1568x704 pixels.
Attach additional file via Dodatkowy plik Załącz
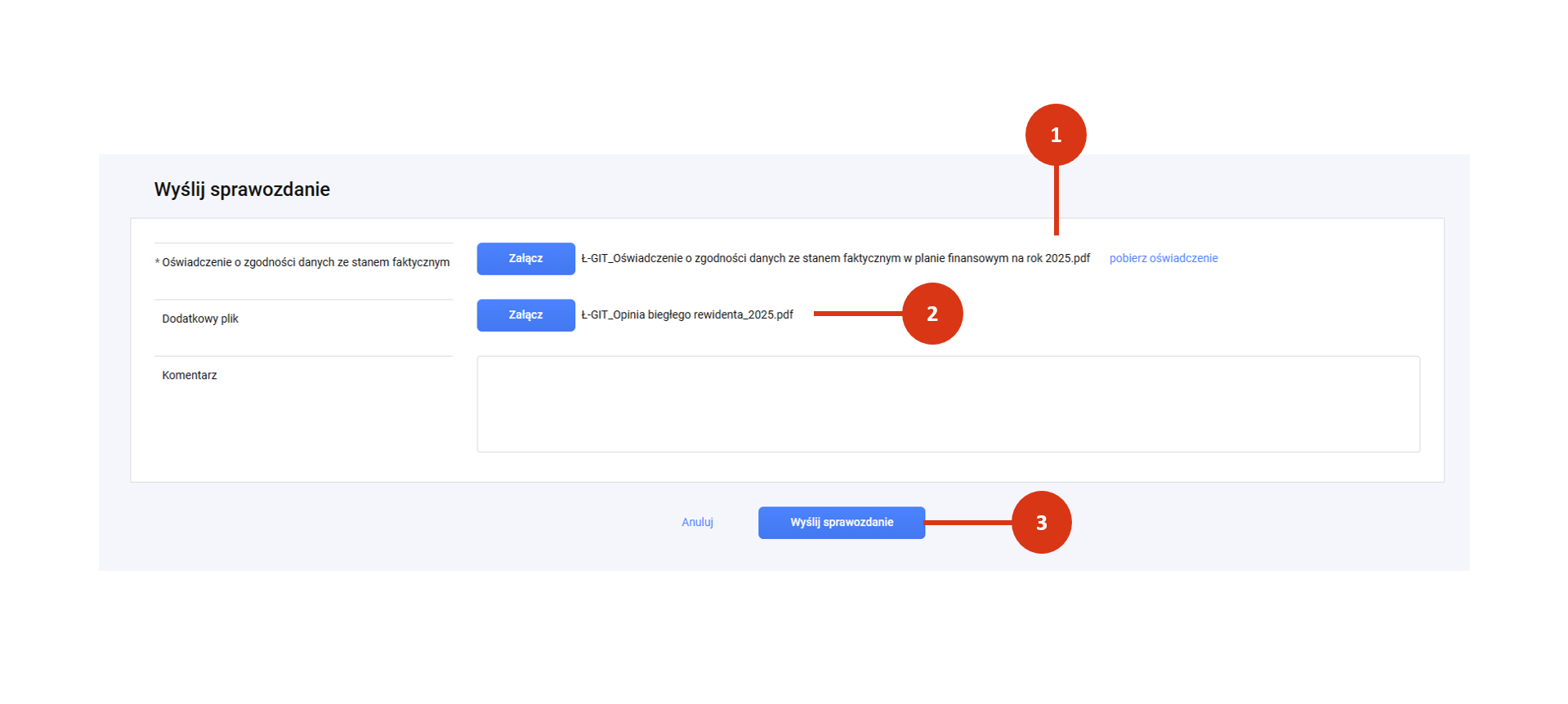tap(526, 315)
